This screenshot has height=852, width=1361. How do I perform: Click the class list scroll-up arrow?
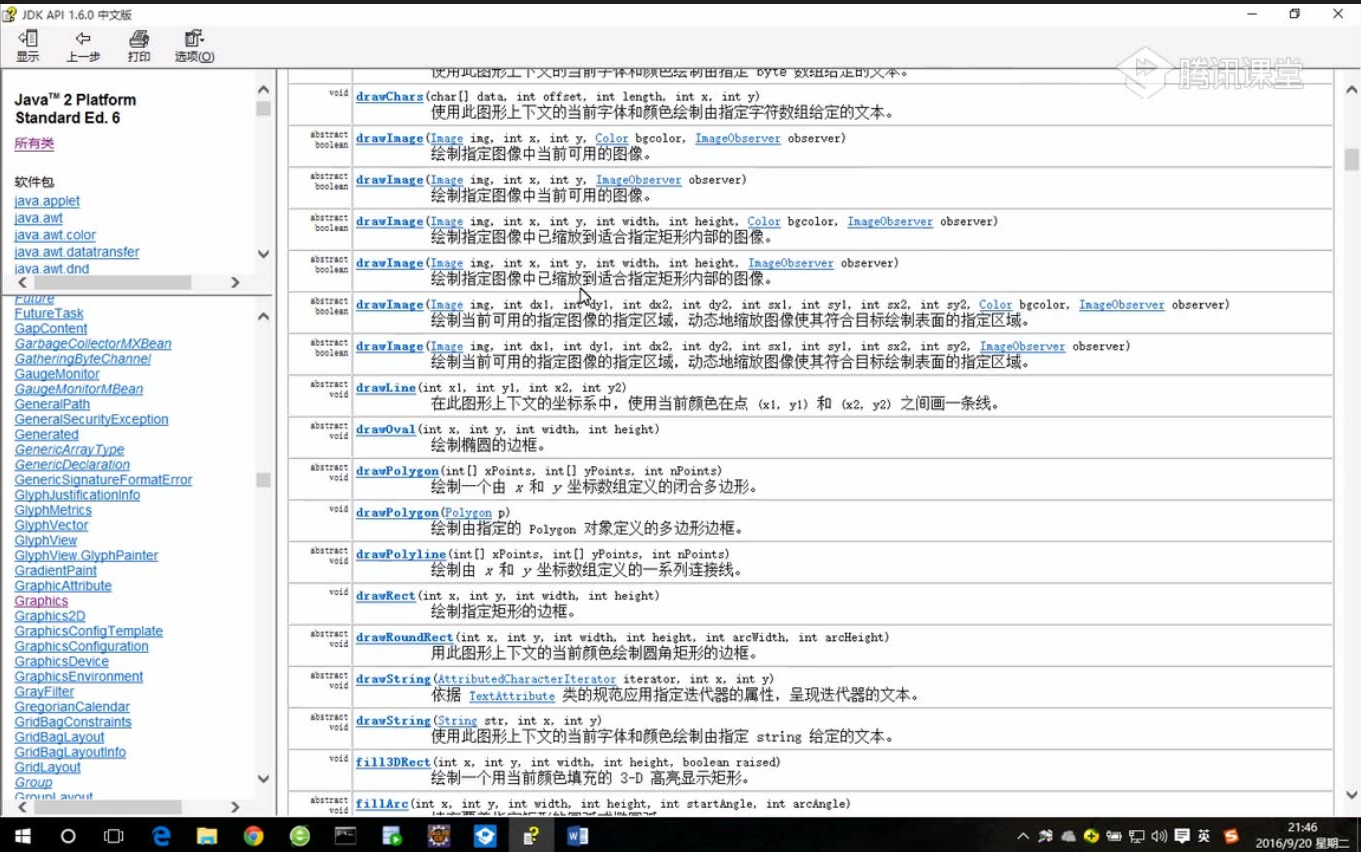click(263, 317)
